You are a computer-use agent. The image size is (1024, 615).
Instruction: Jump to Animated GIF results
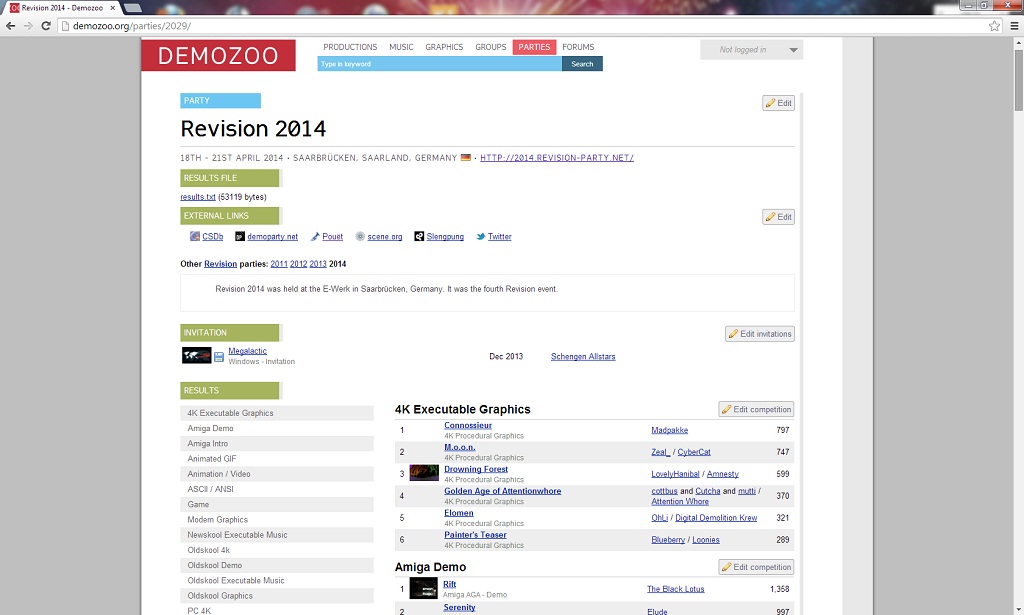[x=277, y=458]
